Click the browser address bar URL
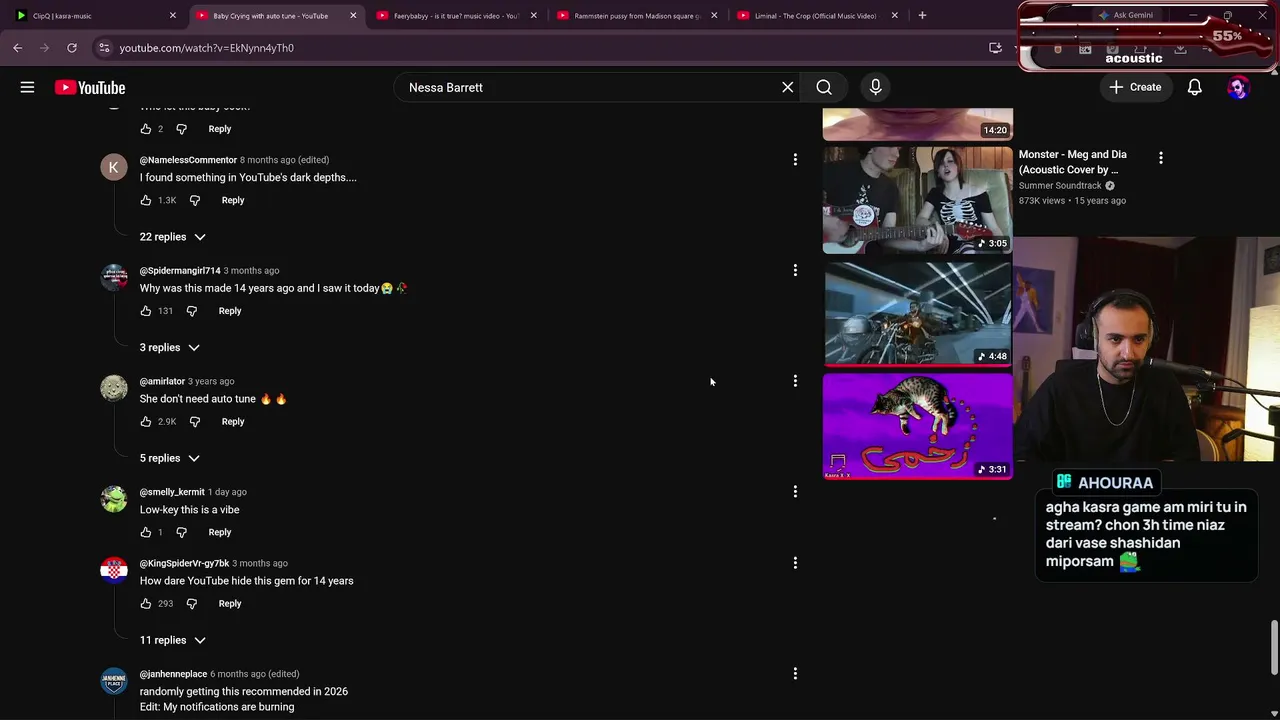 pos(207,48)
